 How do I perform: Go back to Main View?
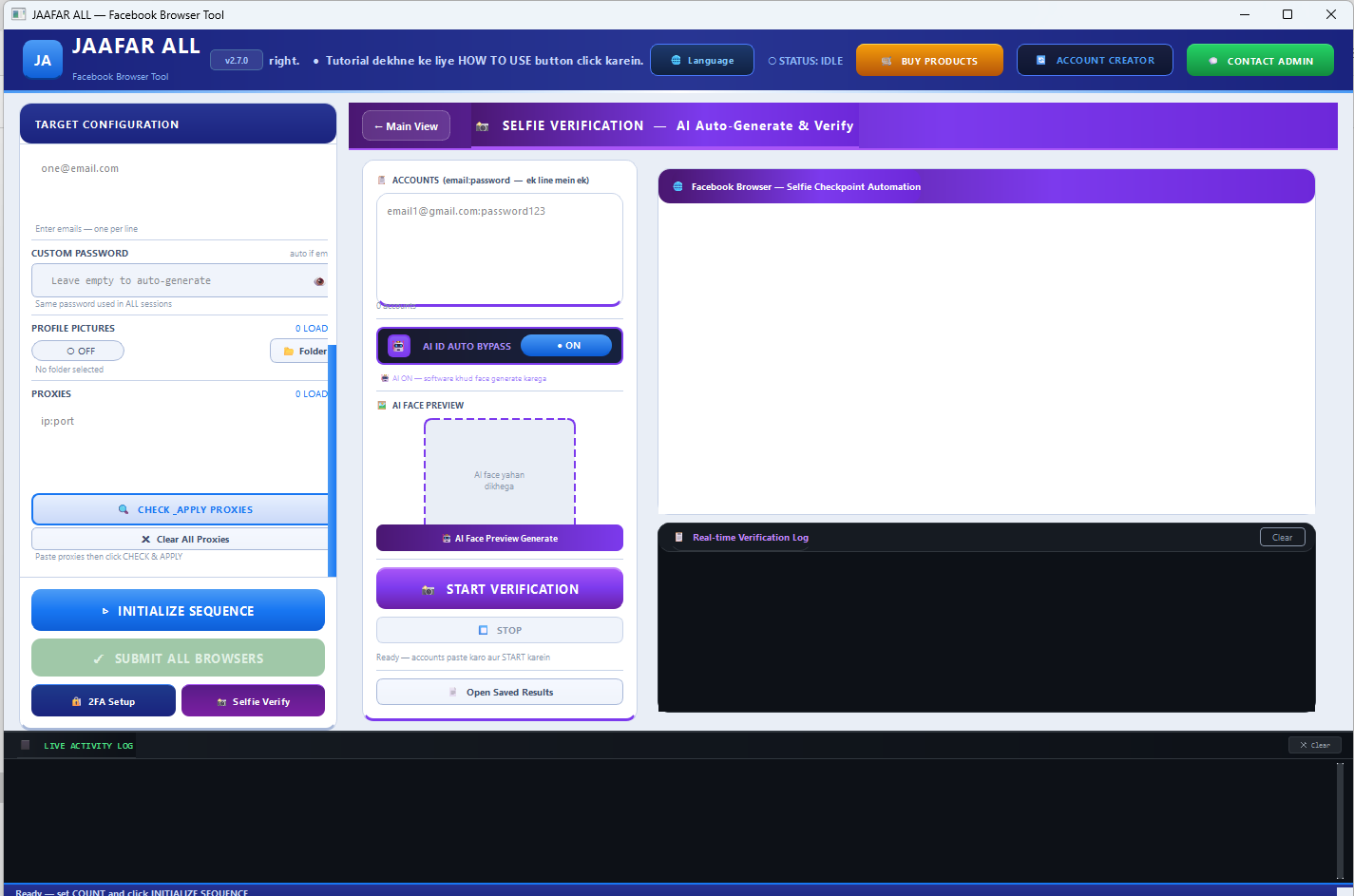406,126
